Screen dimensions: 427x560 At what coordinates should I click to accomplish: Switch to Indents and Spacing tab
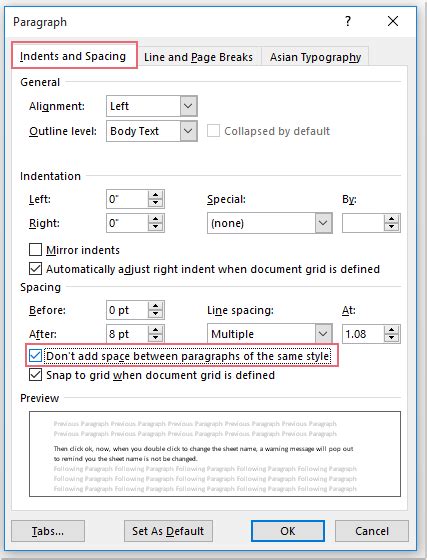pyautogui.click(x=74, y=56)
